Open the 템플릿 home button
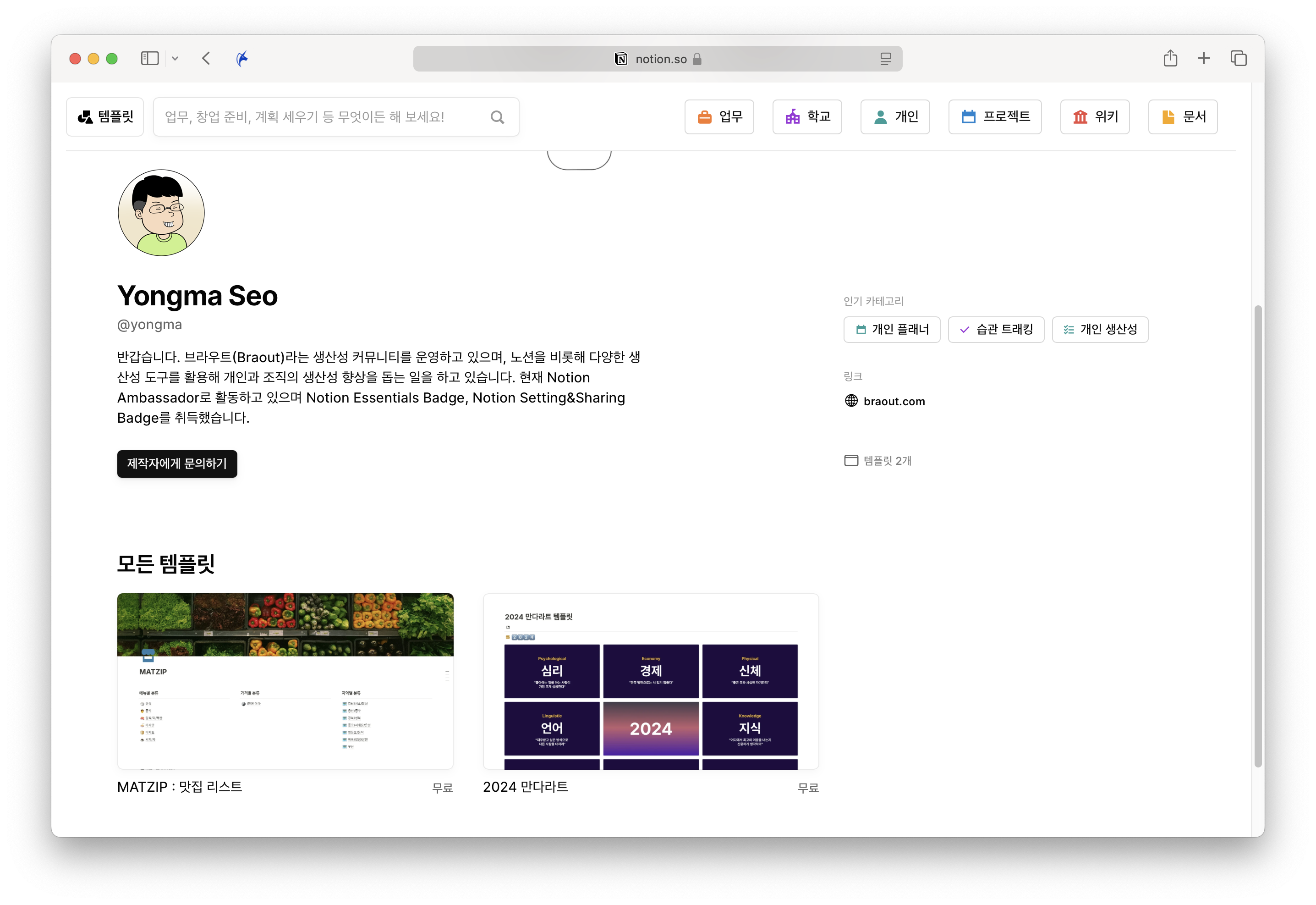Viewport: 1316px width, 905px height. [105, 117]
